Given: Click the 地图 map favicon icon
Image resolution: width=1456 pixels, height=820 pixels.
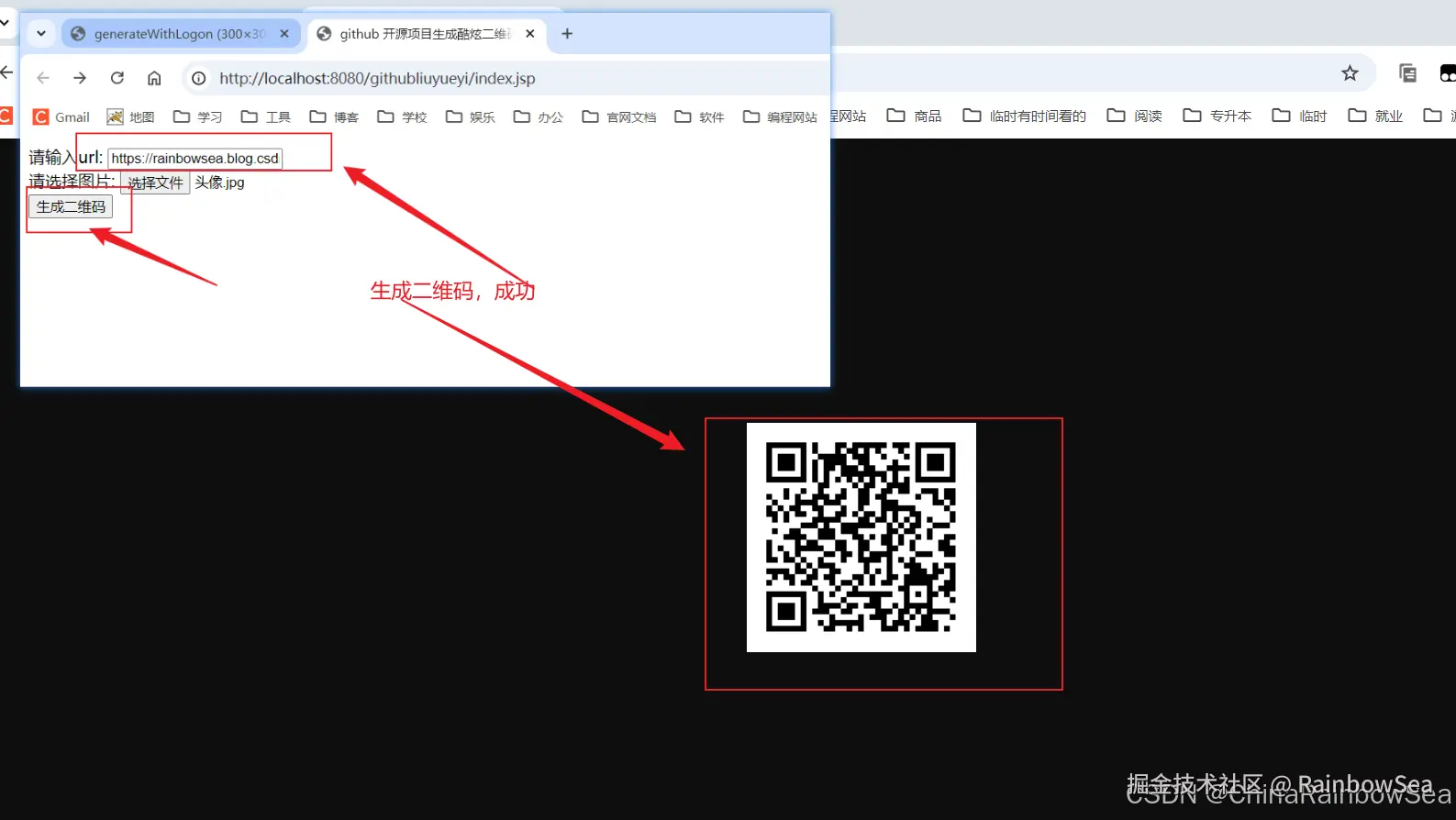Looking at the screenshot, I should click(115, 116).
